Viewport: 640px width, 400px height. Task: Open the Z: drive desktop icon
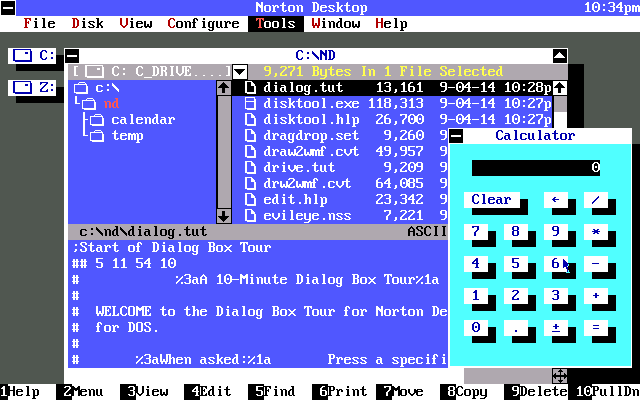point(31,88)
